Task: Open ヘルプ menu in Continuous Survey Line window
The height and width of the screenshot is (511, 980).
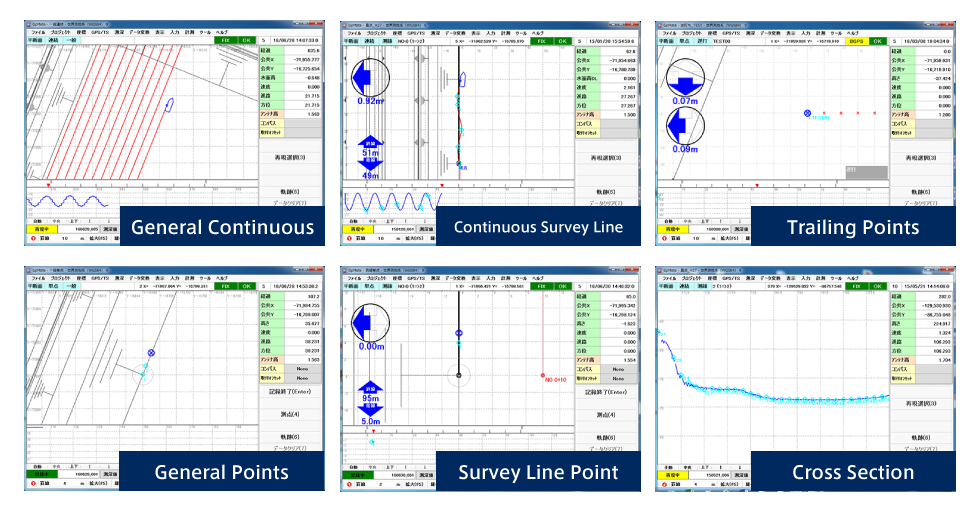Action: [538, 32]
